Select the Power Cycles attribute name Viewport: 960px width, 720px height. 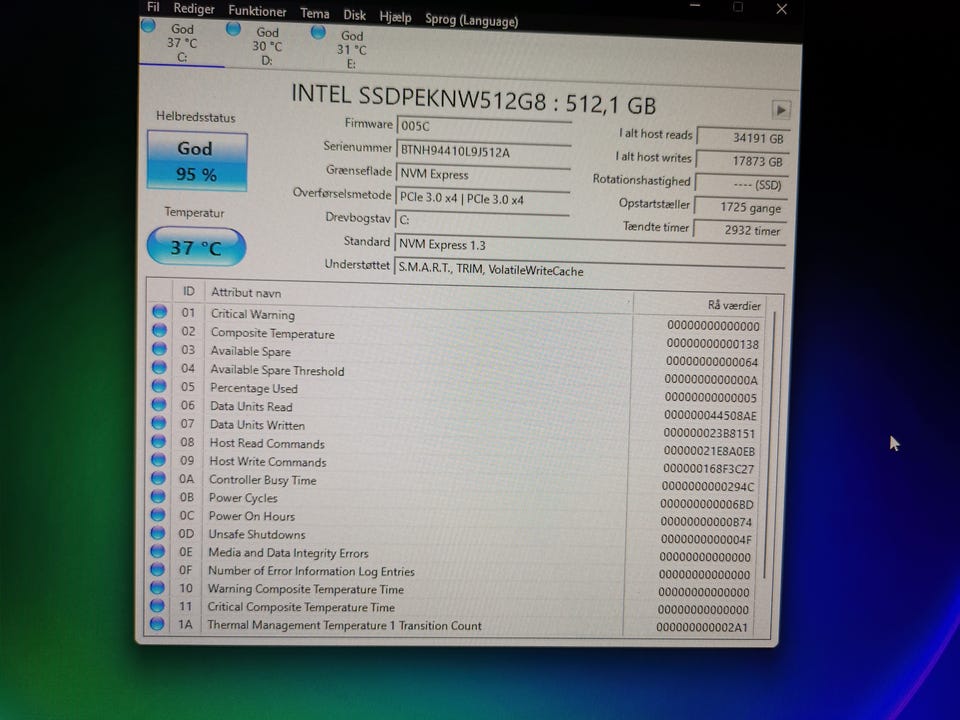[x=243, y=498]
